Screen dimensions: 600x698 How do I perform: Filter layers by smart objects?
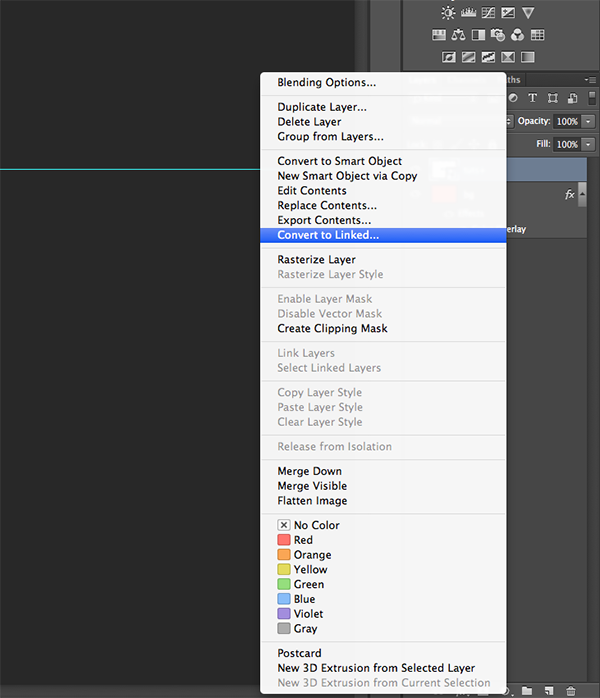[572, 98]
